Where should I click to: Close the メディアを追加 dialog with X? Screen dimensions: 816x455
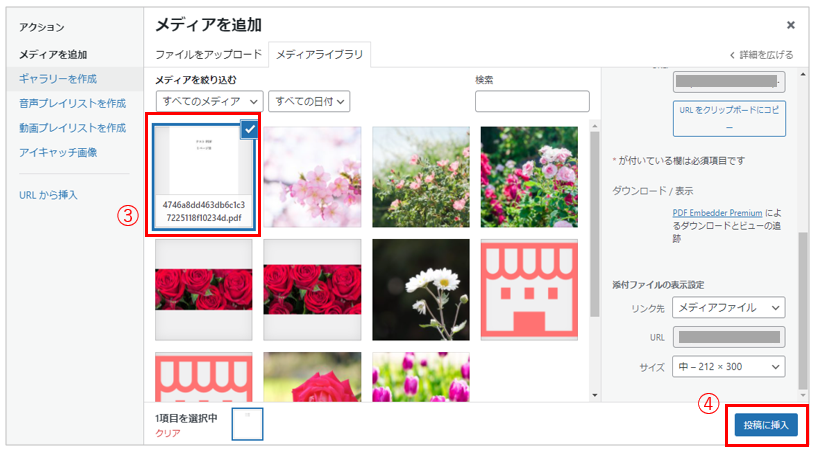(x=790, y=25)
